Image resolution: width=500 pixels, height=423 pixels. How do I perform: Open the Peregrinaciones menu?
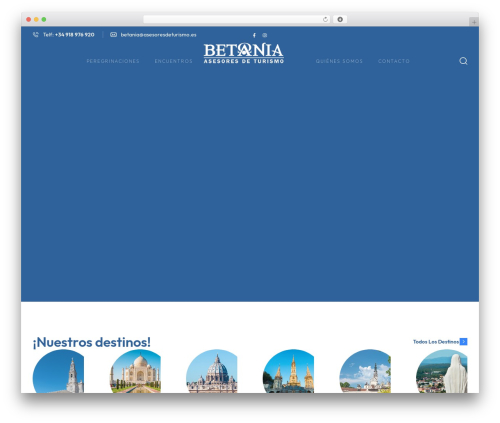pos(113,61)
